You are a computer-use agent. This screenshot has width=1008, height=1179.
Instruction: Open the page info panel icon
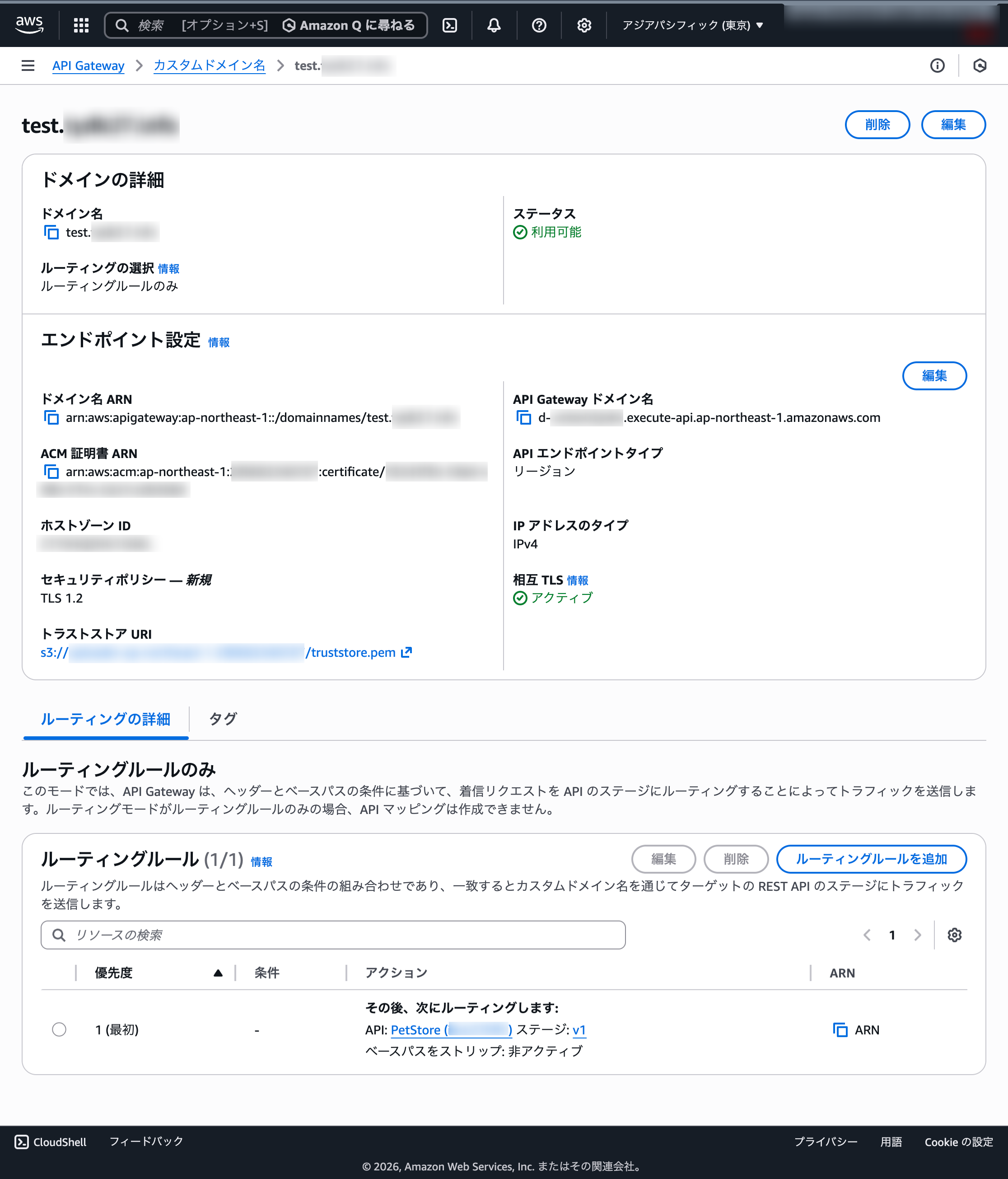[x=937, y=65]
